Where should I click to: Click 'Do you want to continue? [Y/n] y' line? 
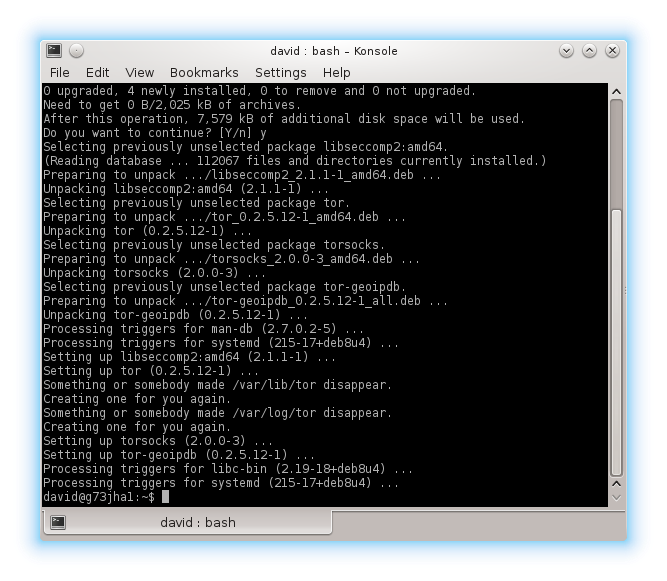click(x=155, y=133)
